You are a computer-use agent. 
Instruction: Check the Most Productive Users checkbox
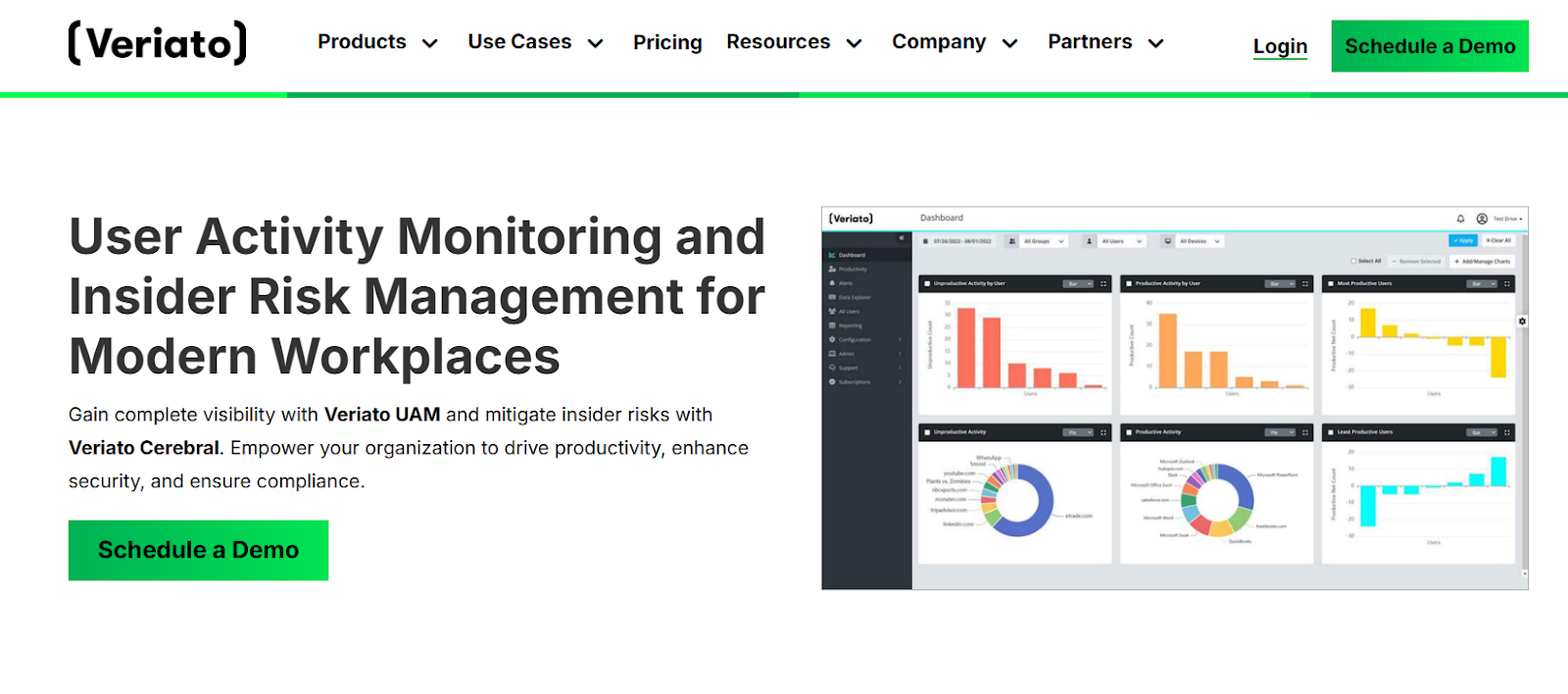1331,283
